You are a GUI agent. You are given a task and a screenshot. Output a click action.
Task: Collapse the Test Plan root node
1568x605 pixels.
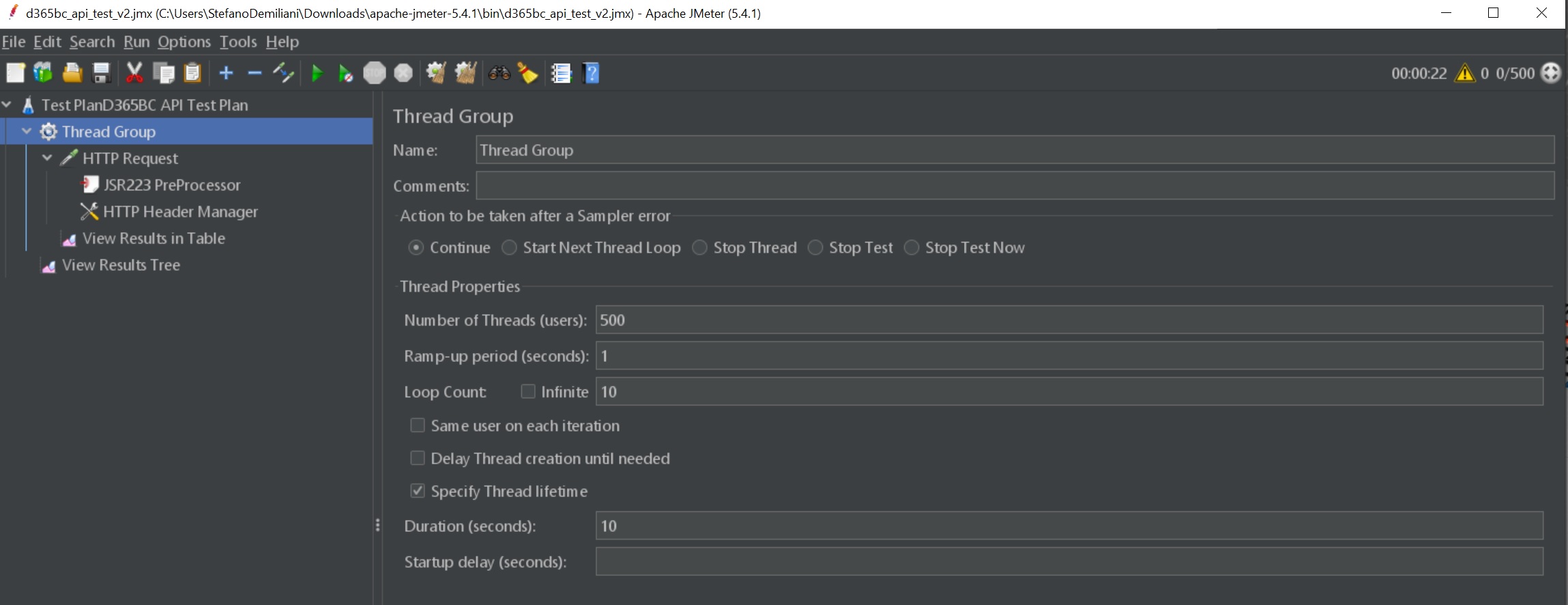[7, 104]
